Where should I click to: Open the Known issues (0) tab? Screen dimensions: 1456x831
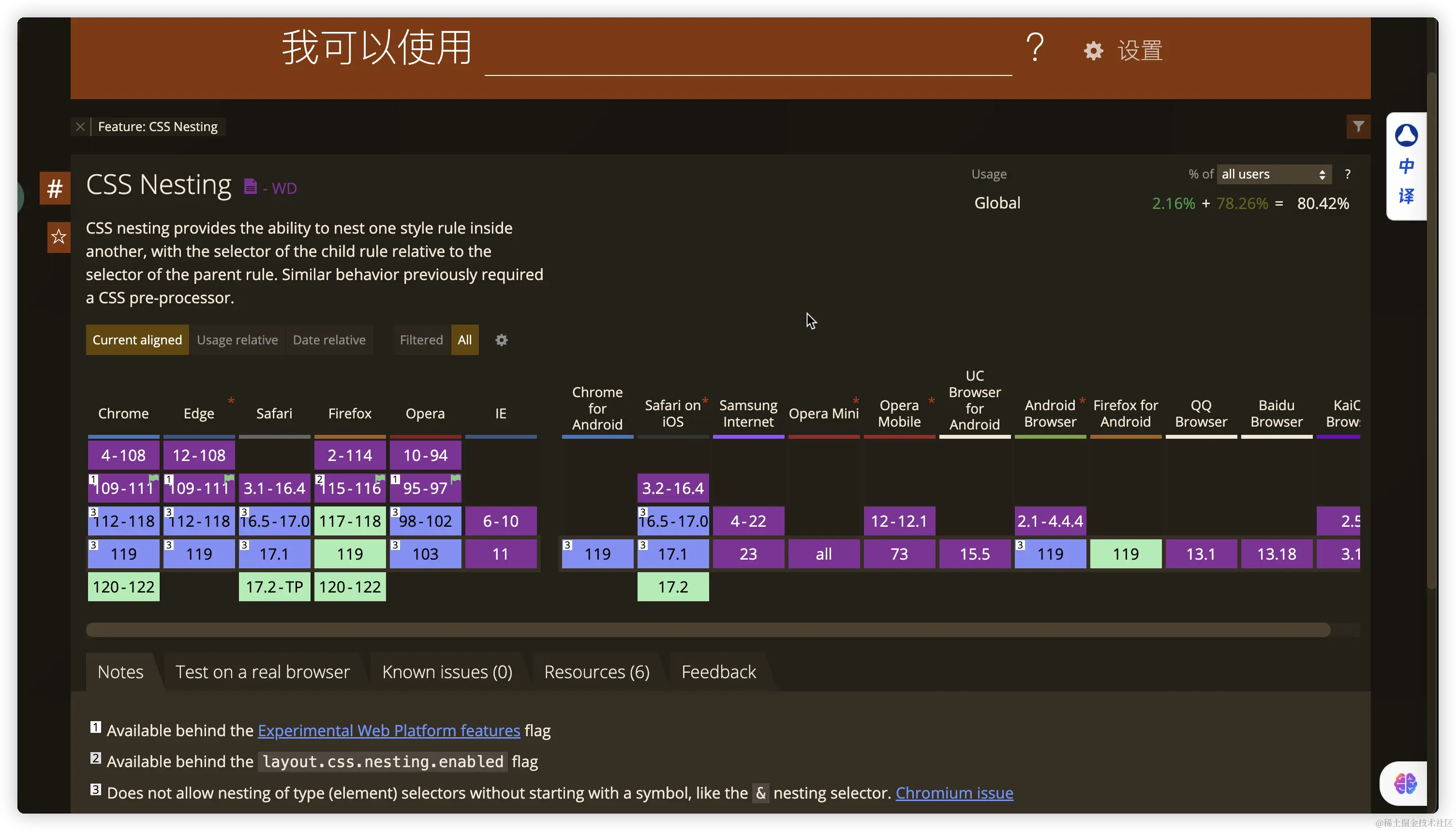(447, 672)
